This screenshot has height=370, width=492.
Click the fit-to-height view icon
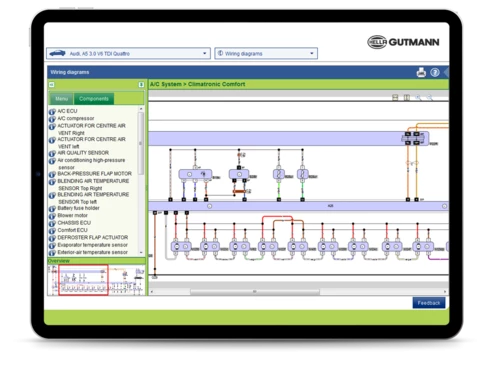(x=395, y=97)
